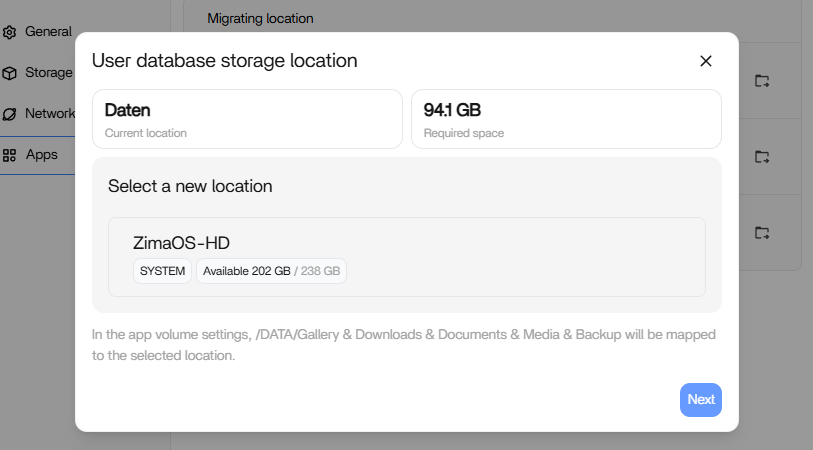Click the Apps grid icon in sidebar
The image size is (813, 450).
pos(10,155)
